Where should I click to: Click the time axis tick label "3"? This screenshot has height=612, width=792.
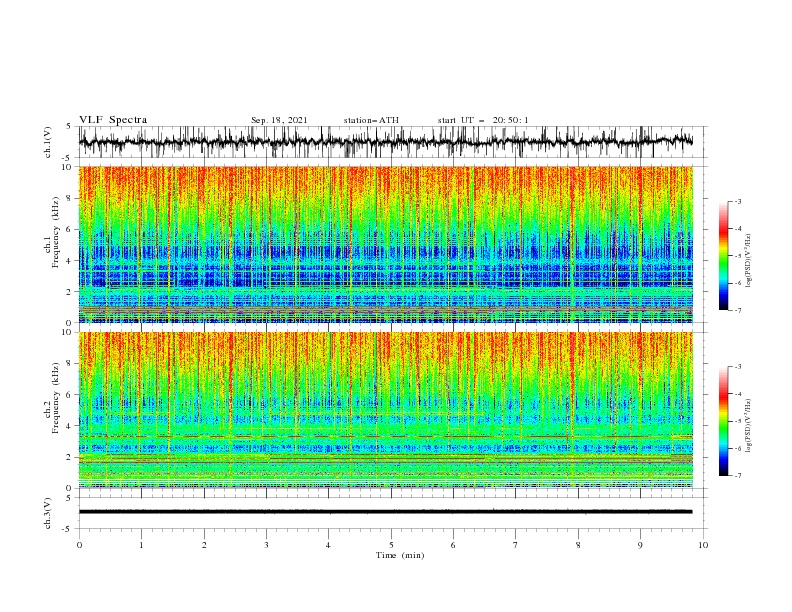click(266, 545)
